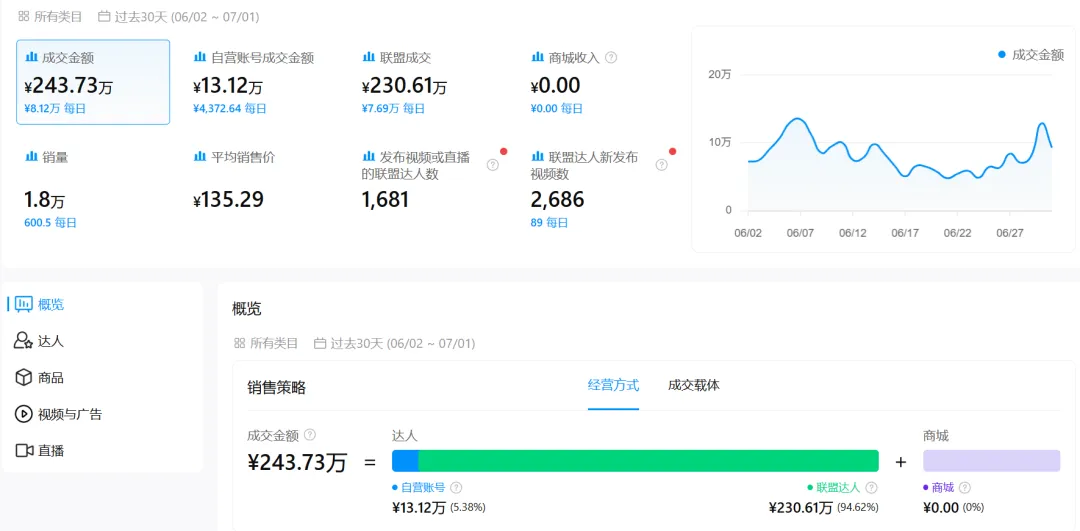Click bar chart icon on 成交金额 card
Viewport: 1080px width, 531px height.
point(31,58)
